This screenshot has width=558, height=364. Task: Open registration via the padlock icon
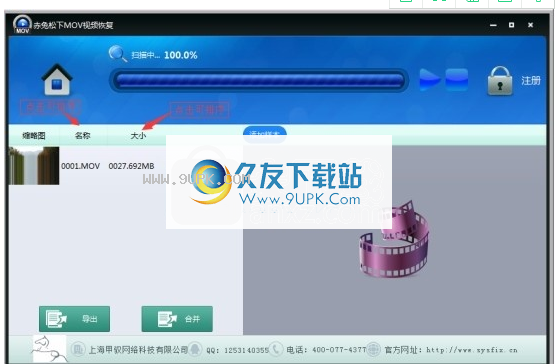tap(500, 81)
